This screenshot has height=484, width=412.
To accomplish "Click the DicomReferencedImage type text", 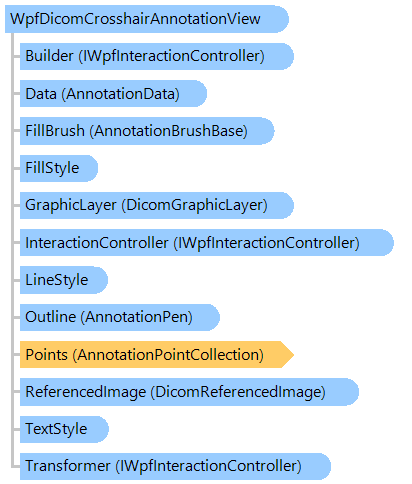I will pos(238,392).
